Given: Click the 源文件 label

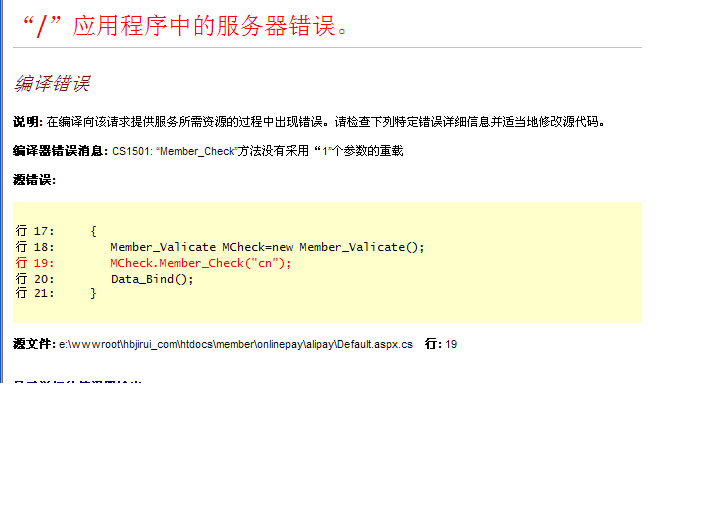Looking at the screenshot, I should [34, 344].
